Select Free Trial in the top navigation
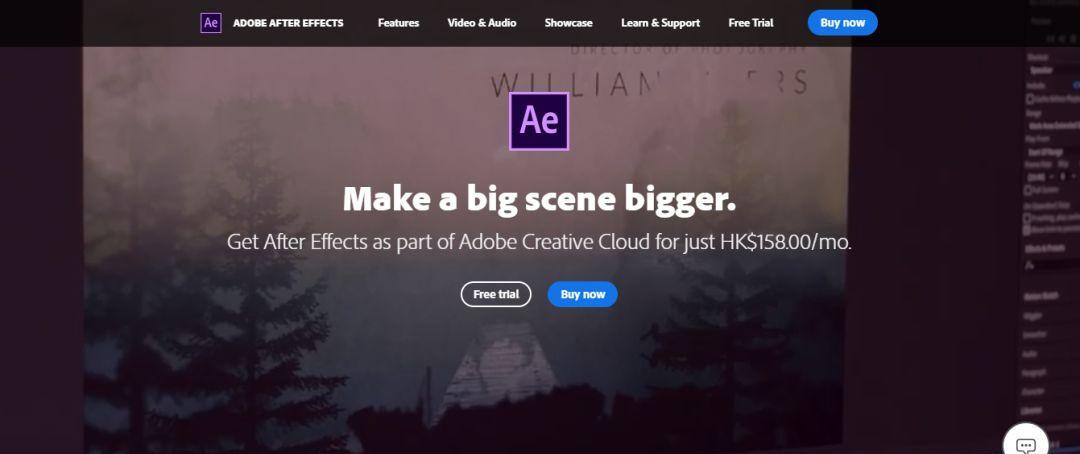Viewport: 1080px width, 454px height. [751, 23]
